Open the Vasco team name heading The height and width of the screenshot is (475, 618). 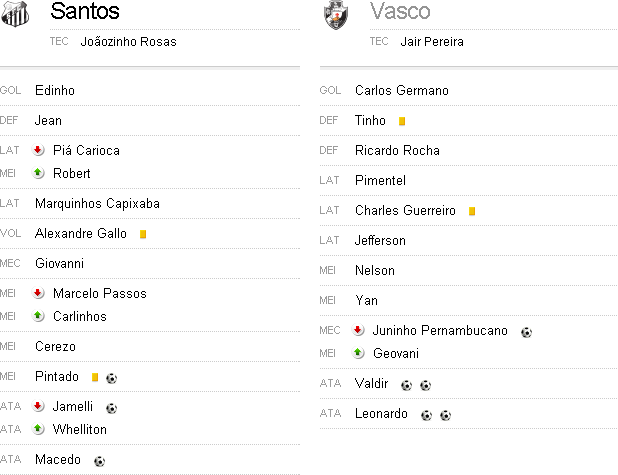(x=400, y=12)
